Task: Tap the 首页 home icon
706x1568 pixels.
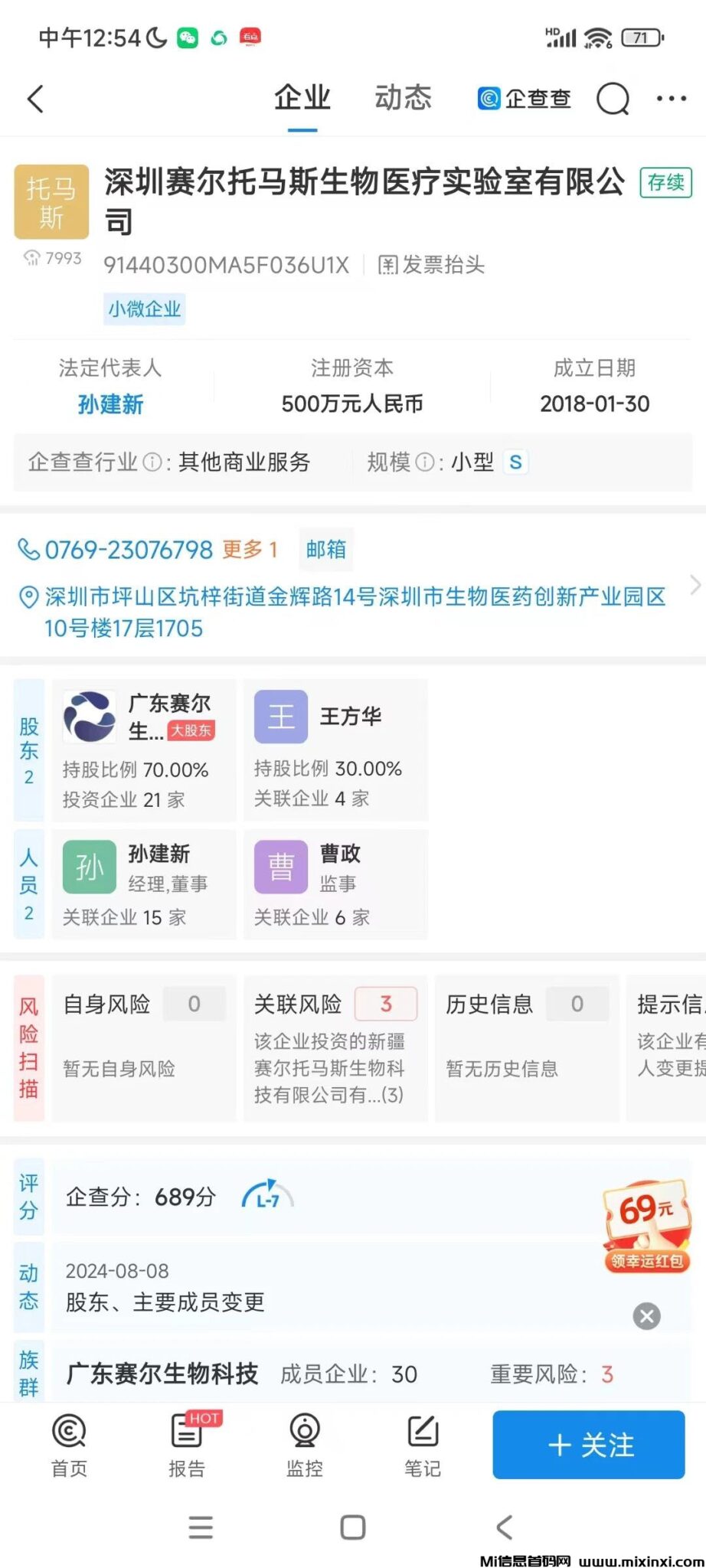Action: pyautogui.click(x=69, y=1445)
